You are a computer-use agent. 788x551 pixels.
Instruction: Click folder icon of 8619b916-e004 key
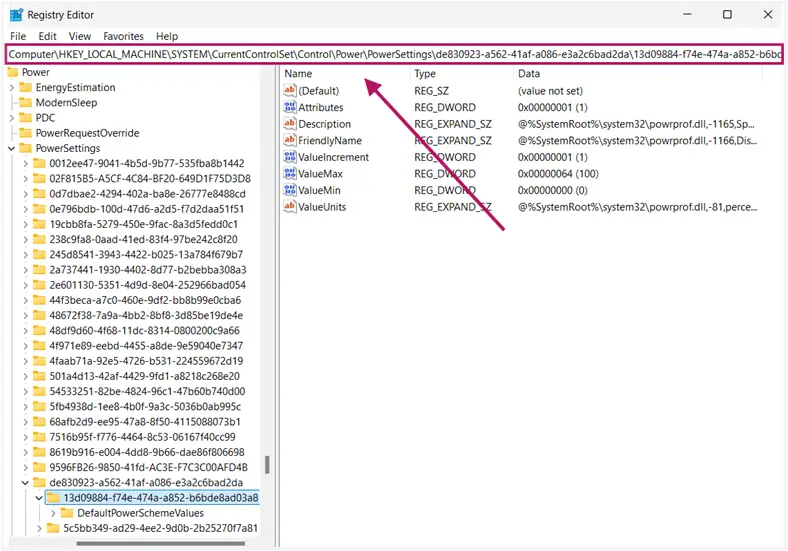(39, 452)
